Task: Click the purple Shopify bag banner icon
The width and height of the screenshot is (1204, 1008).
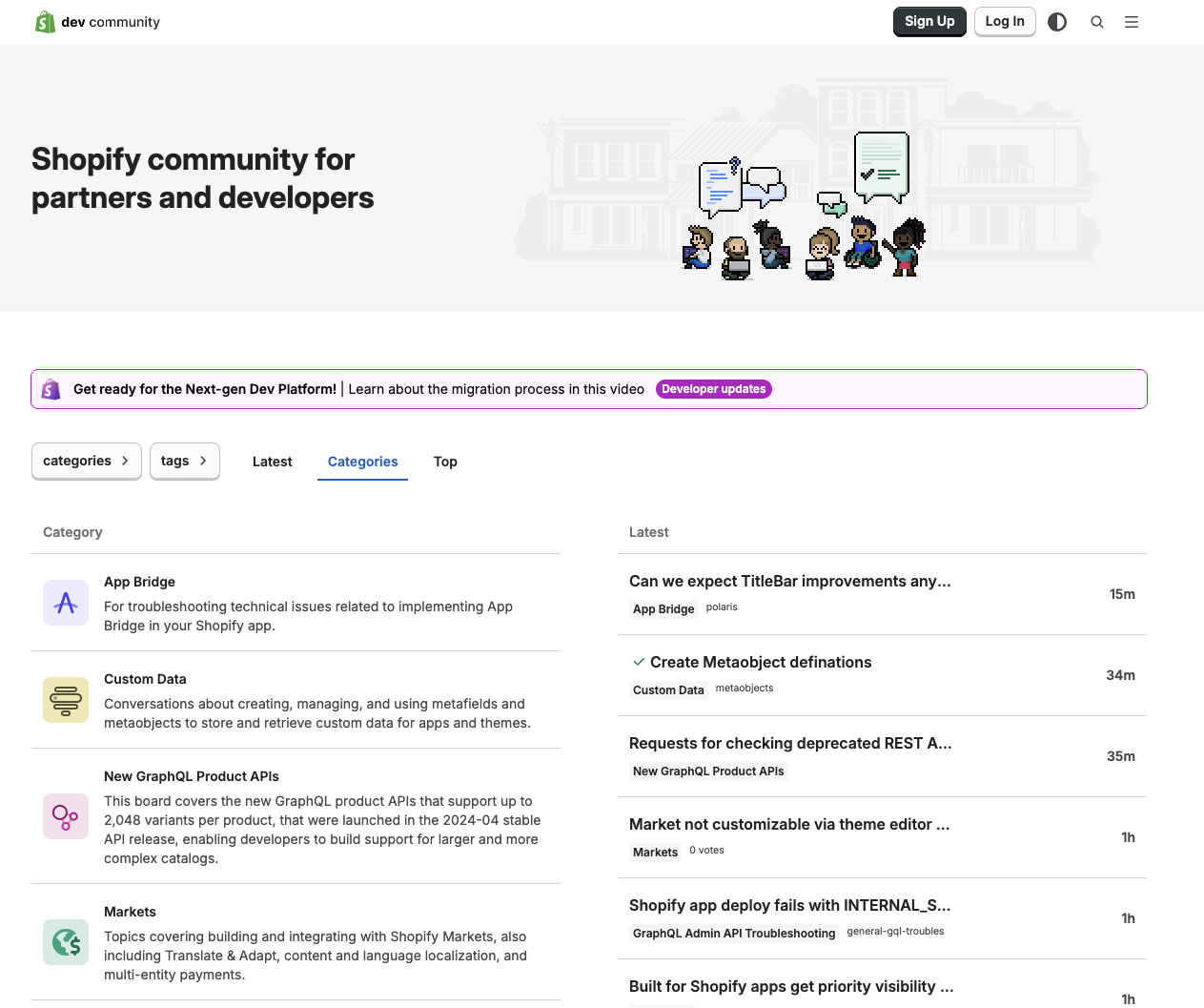Action: click(51, 389)
